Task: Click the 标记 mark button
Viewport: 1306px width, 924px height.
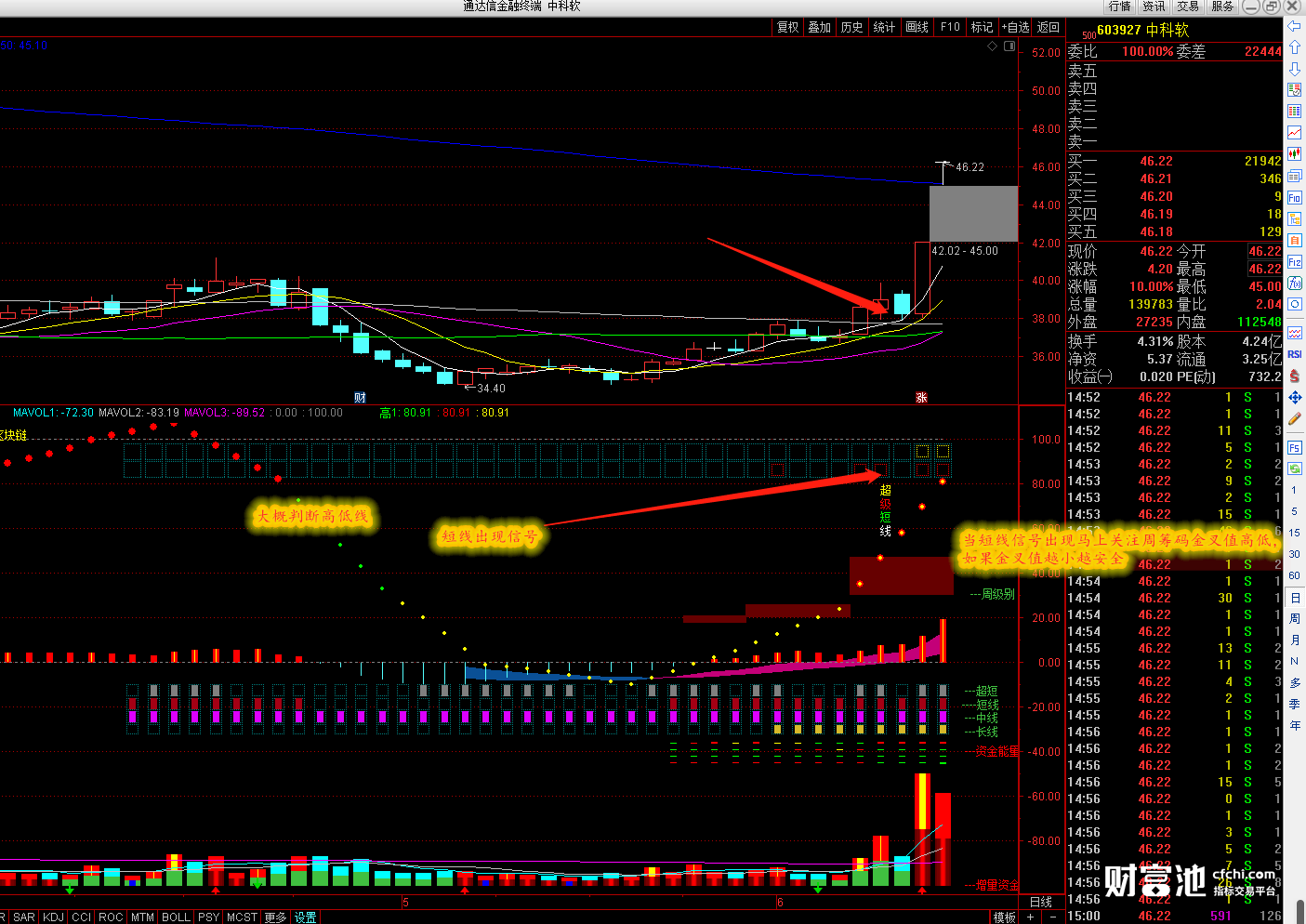Action: point(982,28)
